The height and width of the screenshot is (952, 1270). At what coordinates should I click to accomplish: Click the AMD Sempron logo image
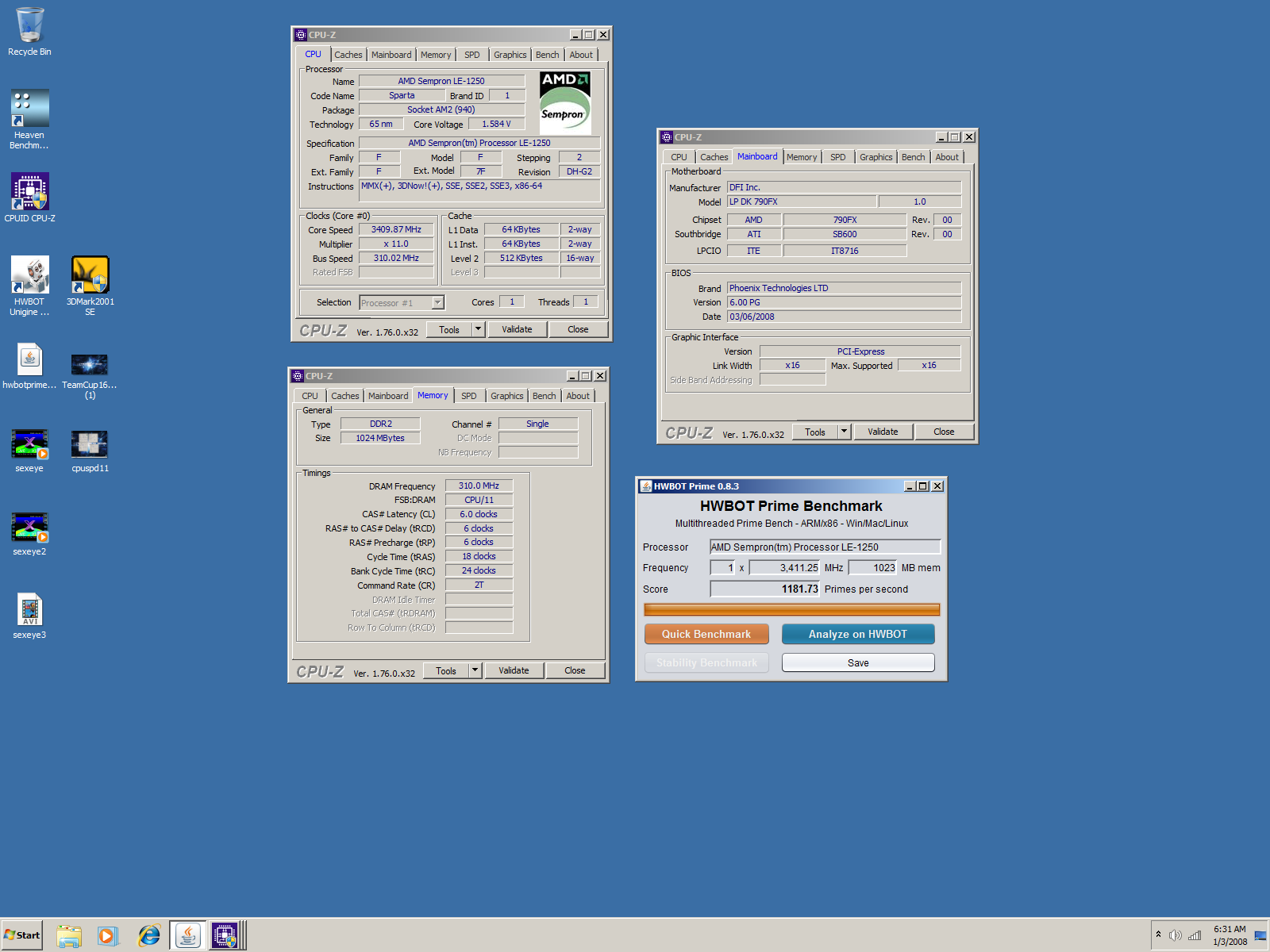565,103
